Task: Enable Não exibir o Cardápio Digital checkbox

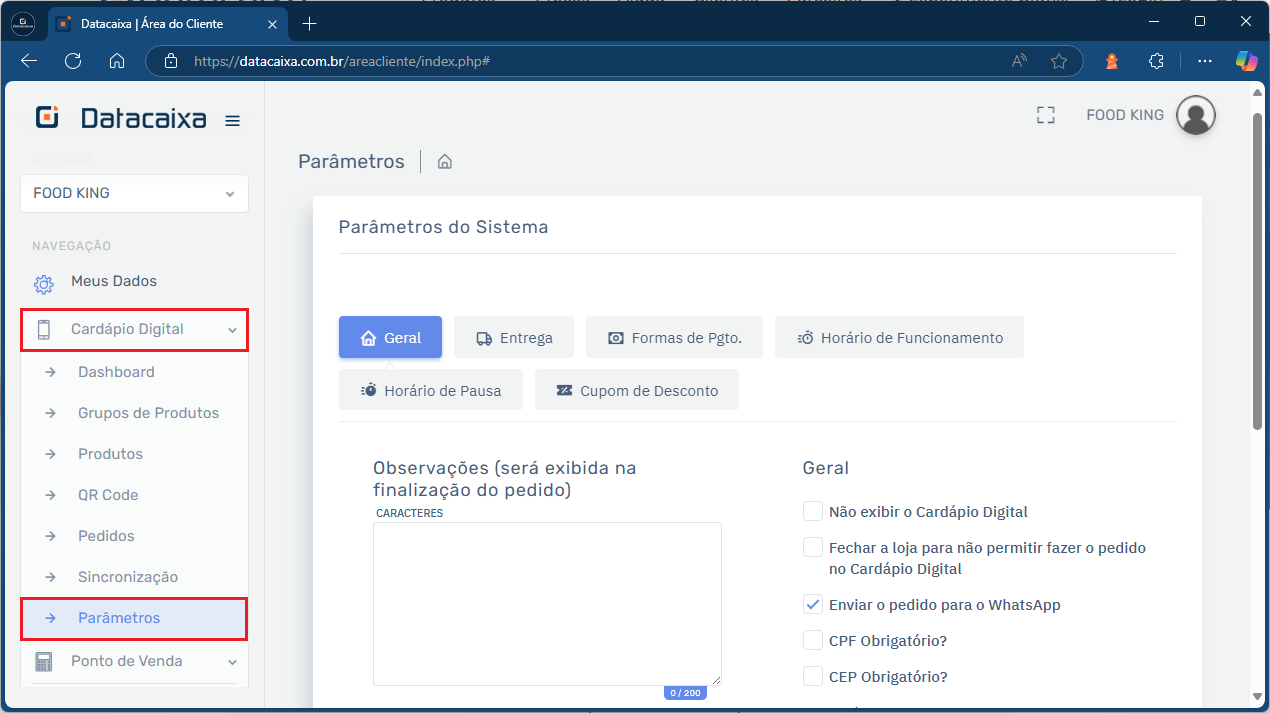Action: coord(813,512)
